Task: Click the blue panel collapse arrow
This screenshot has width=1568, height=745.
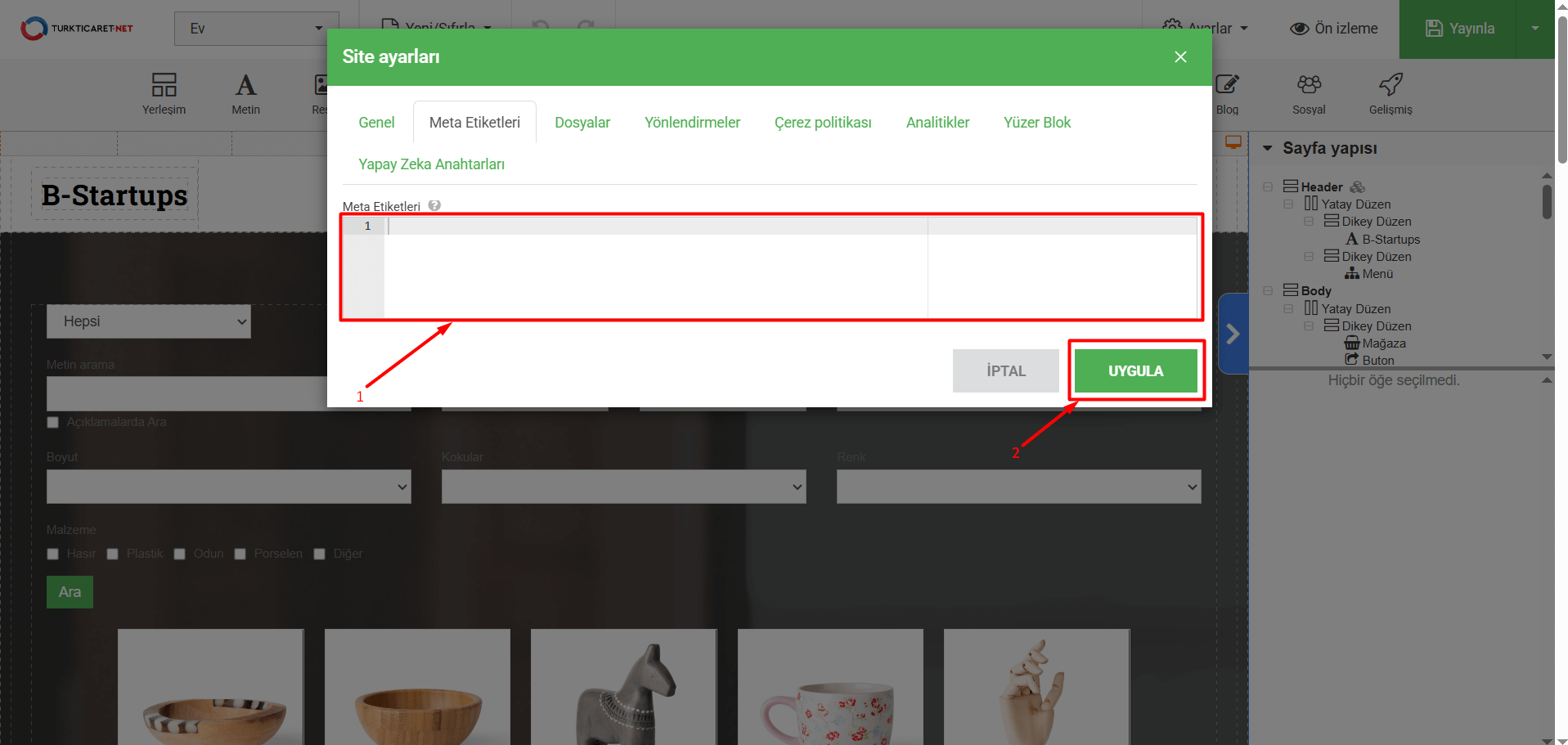Action: (x=1233, y=334)
